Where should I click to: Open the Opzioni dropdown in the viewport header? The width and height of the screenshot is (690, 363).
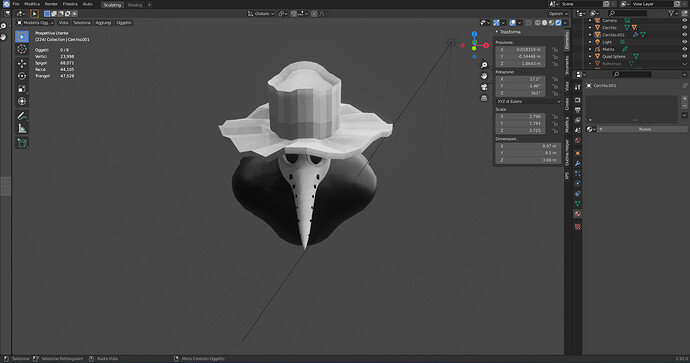(557, 14)
